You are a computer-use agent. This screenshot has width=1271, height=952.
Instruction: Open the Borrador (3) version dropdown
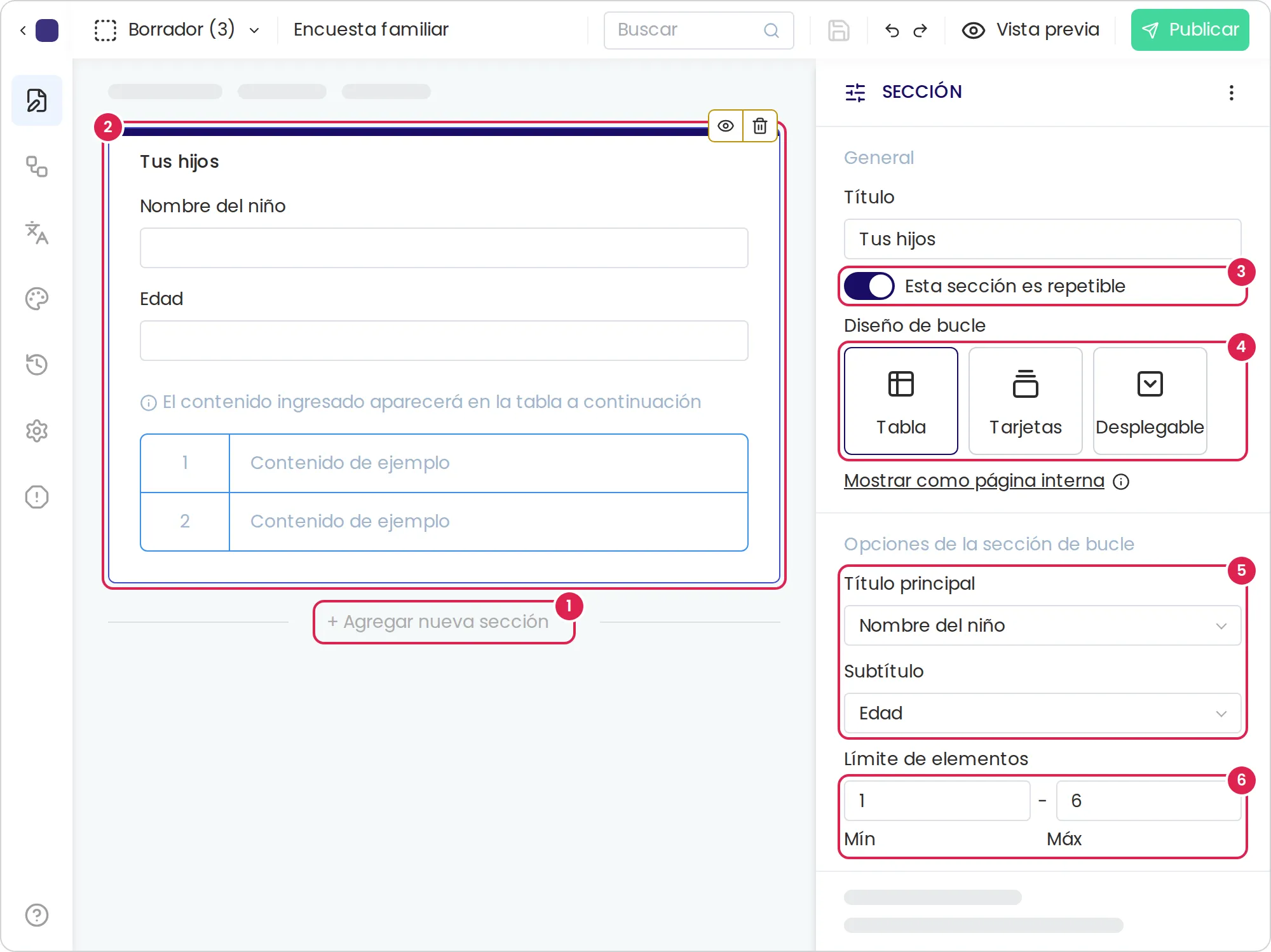pos(177,30)
